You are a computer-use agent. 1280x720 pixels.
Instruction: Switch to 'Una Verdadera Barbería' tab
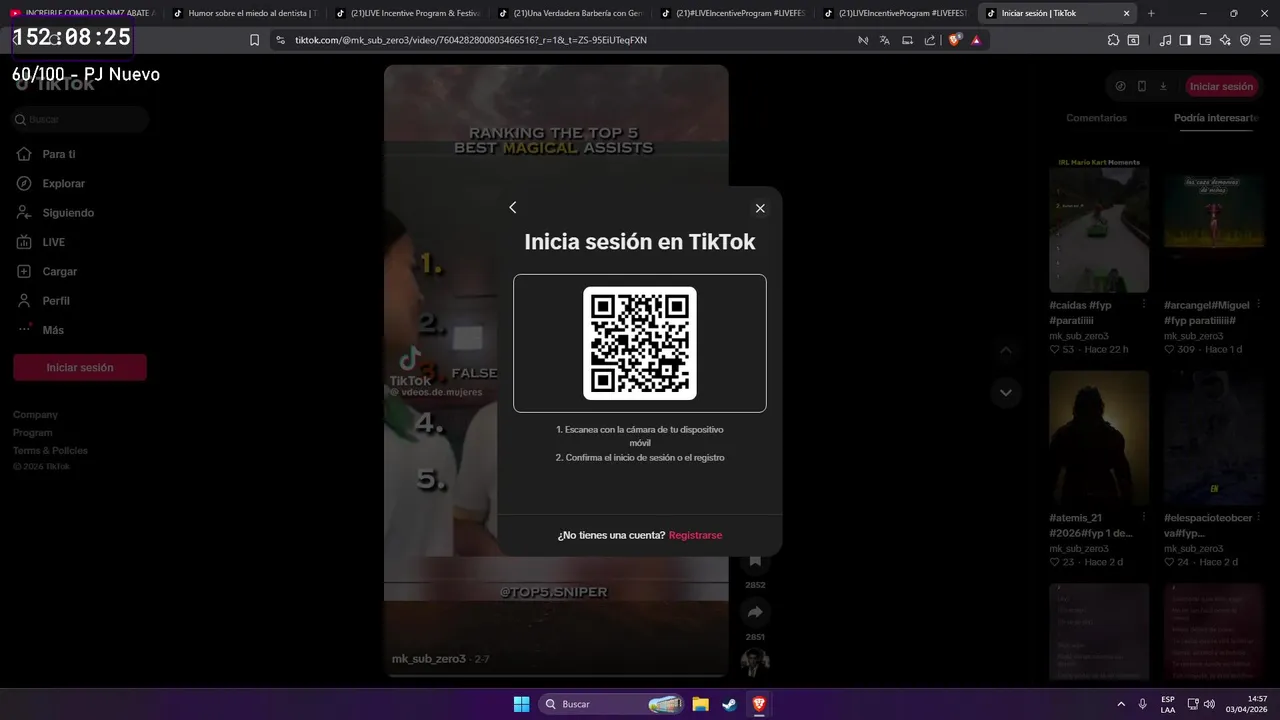[569, 13]
